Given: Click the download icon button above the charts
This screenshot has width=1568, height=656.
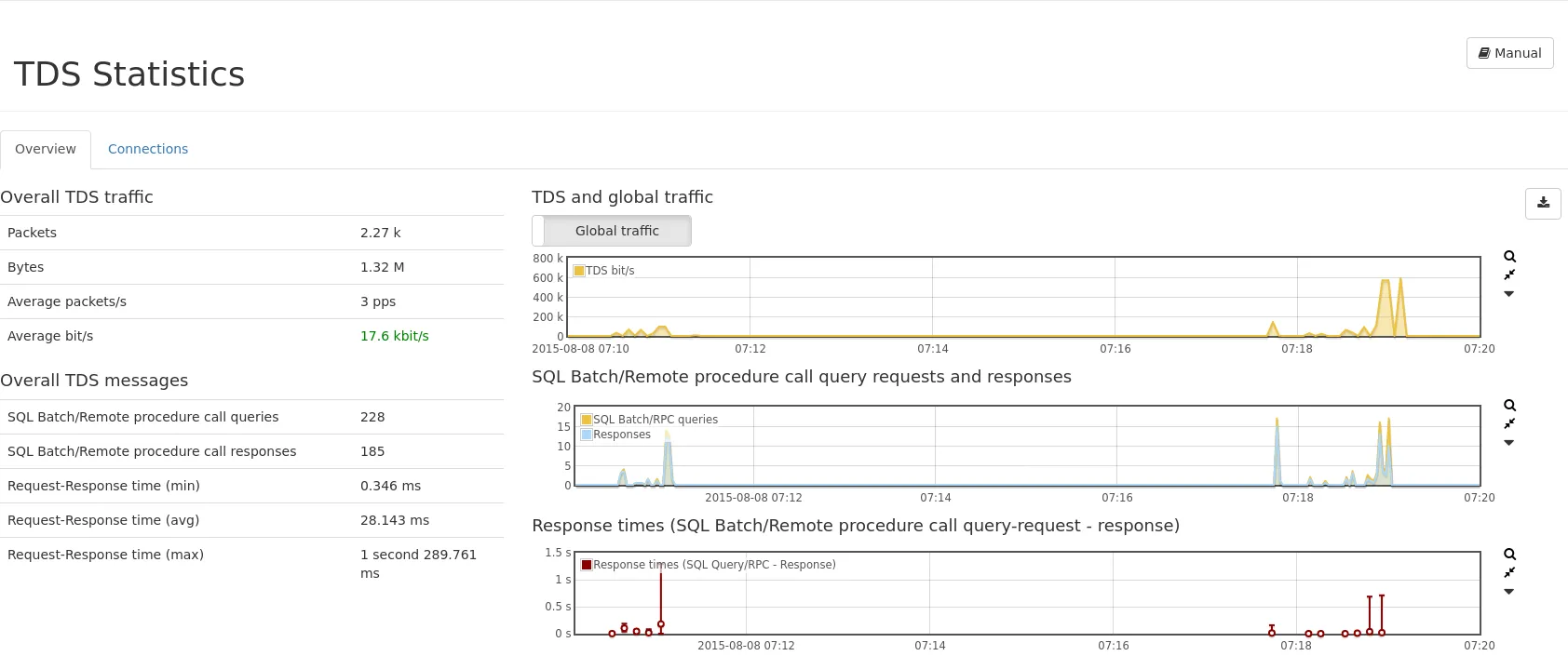Looking at the screenshot, I should 1543,203.
